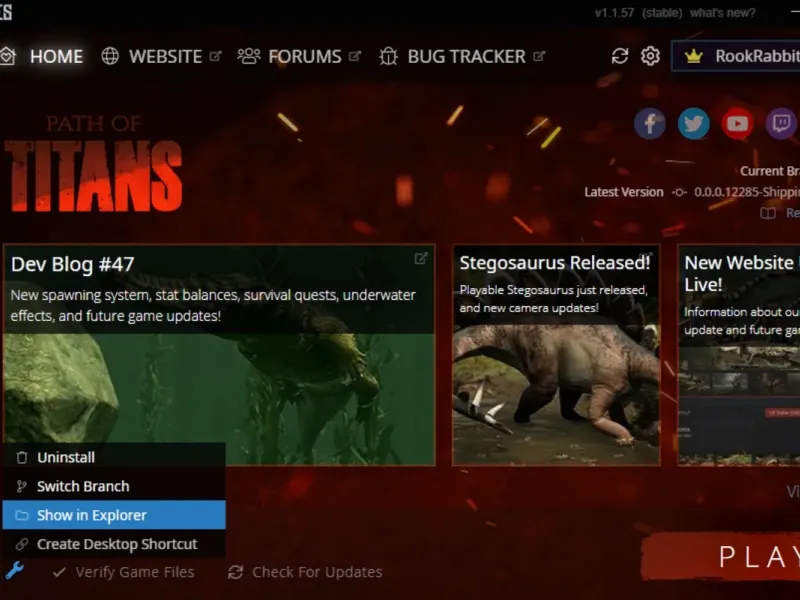Open the FORUMS nav item
This screenshot has height=600, width=800.
[x=305, y=56]
